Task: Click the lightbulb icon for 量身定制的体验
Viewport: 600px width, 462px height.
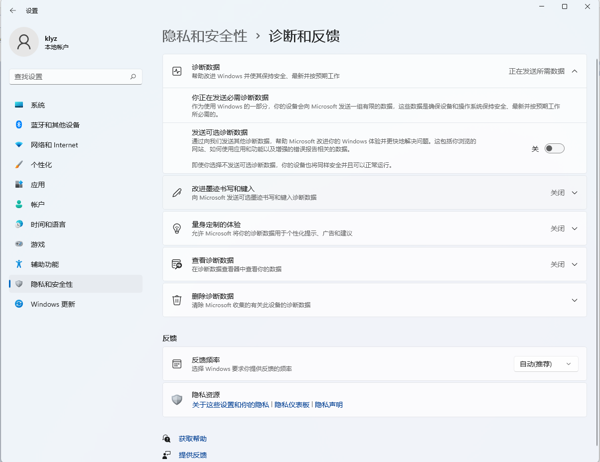Action: [x=177, y=229]
